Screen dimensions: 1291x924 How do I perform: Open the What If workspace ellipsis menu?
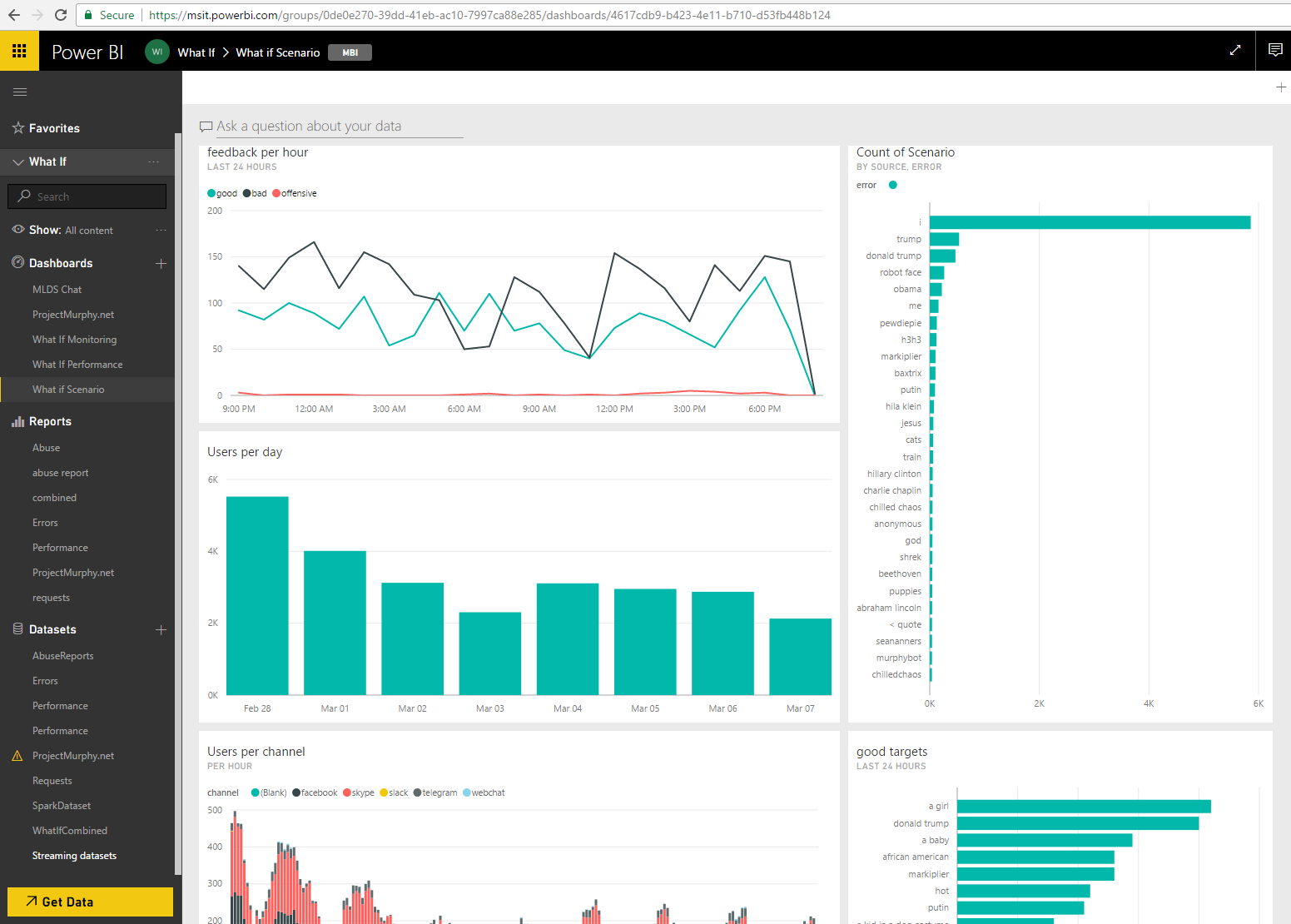pyautogui.click(x=154, y=161)
